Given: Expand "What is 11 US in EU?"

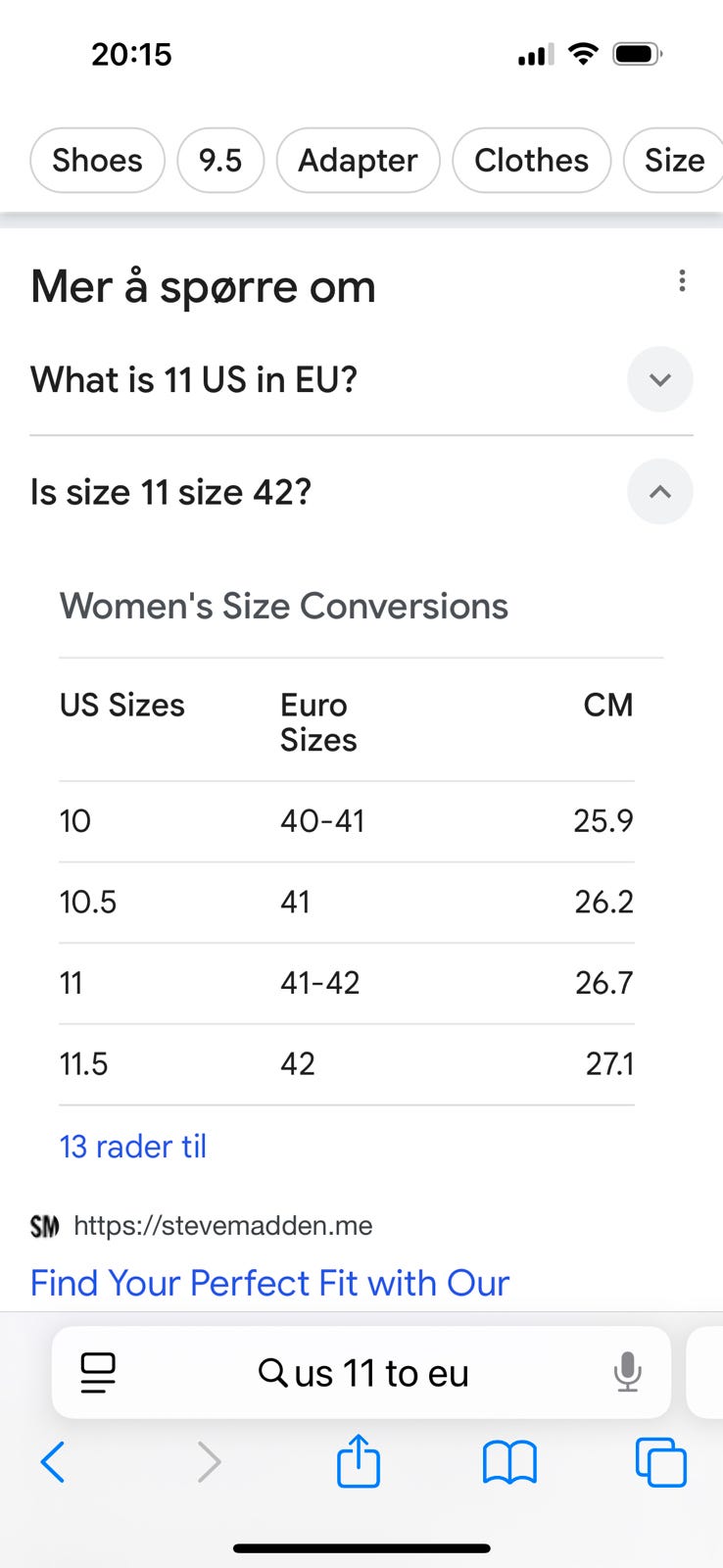Looking at the screenshot, I should coord(659,379).
